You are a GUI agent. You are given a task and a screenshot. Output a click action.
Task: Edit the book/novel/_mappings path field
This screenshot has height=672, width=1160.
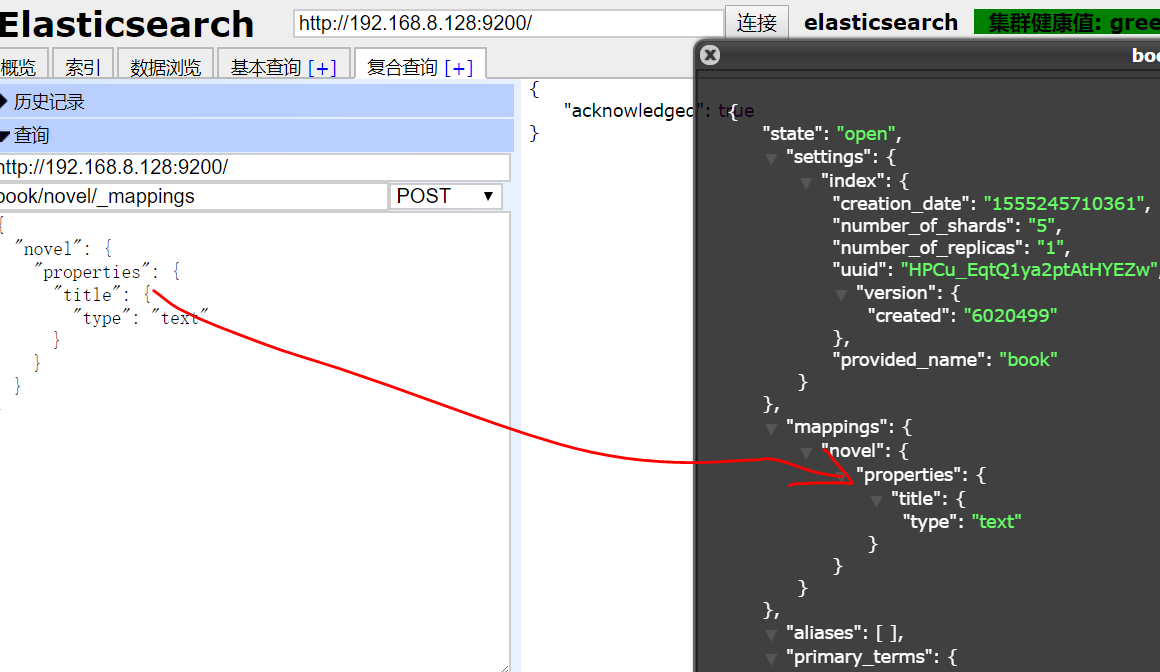[192, 196]
